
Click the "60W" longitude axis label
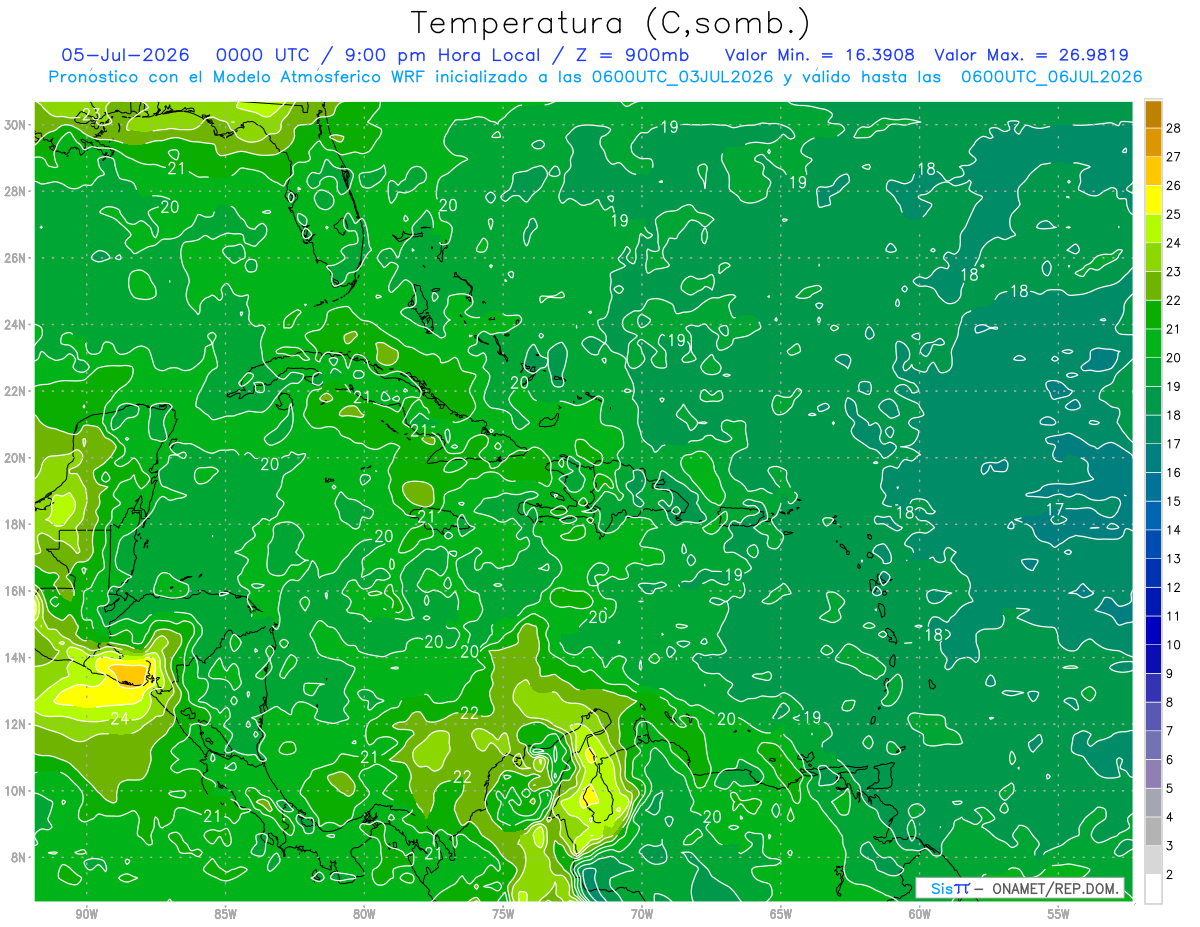click(x=920, y=914)
